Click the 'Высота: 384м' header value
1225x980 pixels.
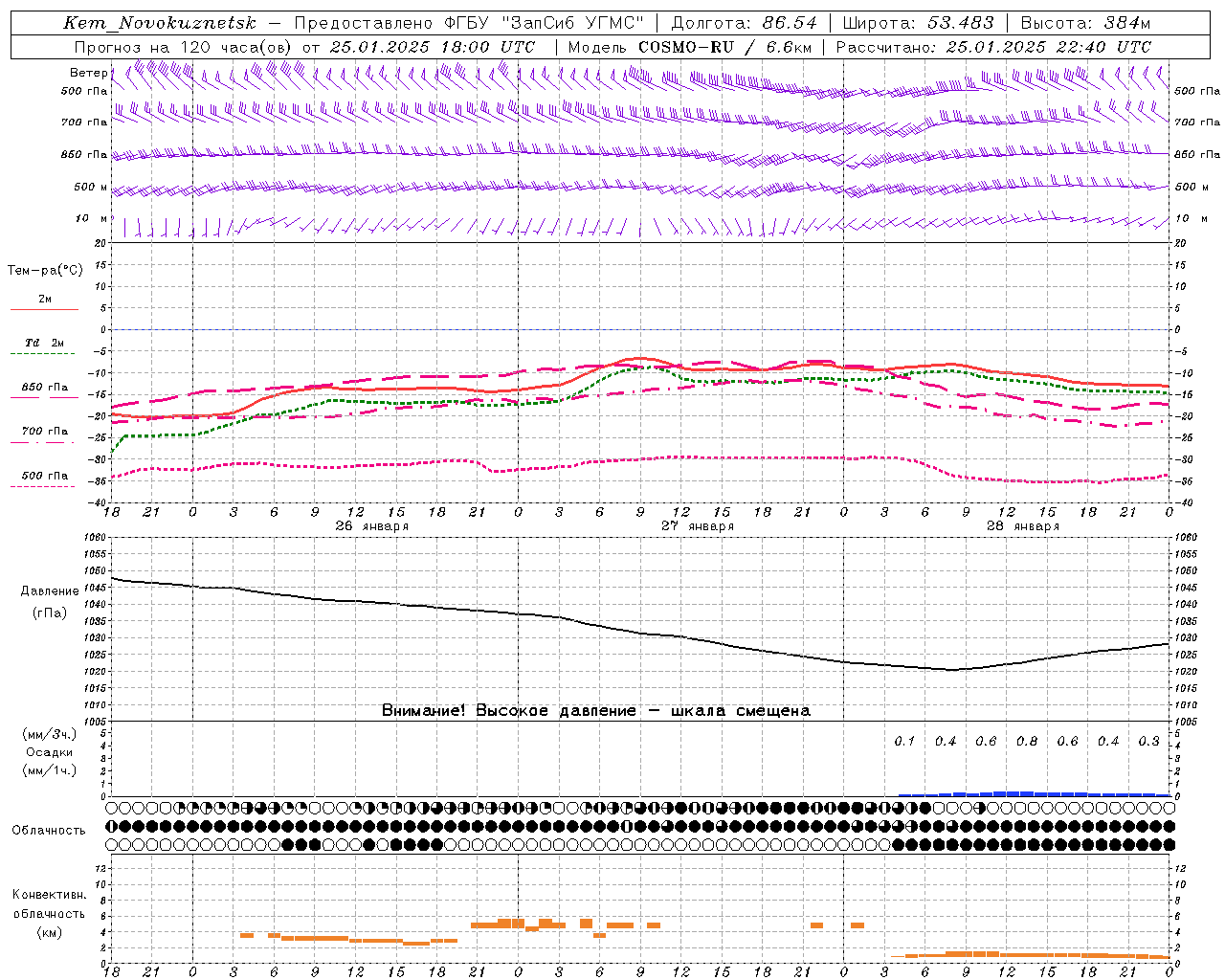coord(1086,23)
